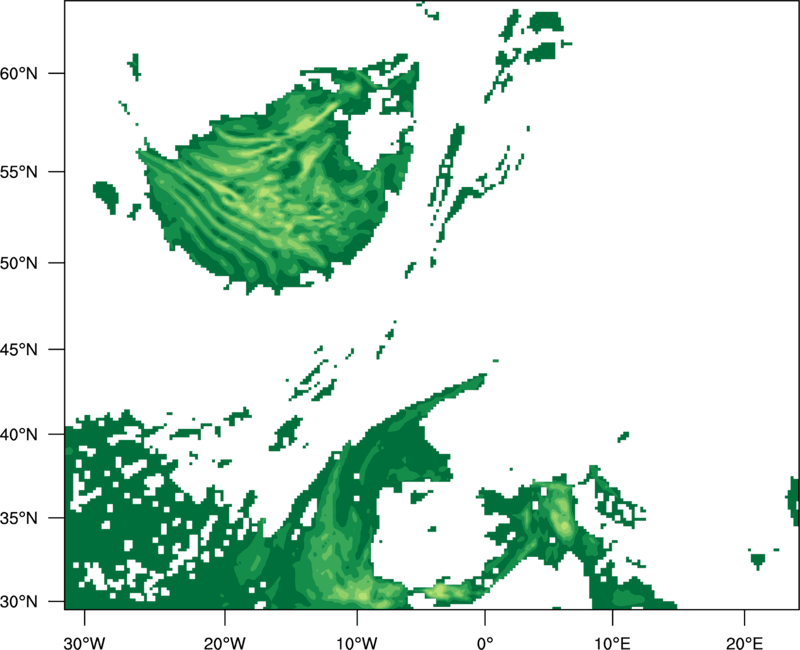The height and width of the screenshot is (650, 800).
Task: Click the 45°N latitude label
Action: click(19, 349)
